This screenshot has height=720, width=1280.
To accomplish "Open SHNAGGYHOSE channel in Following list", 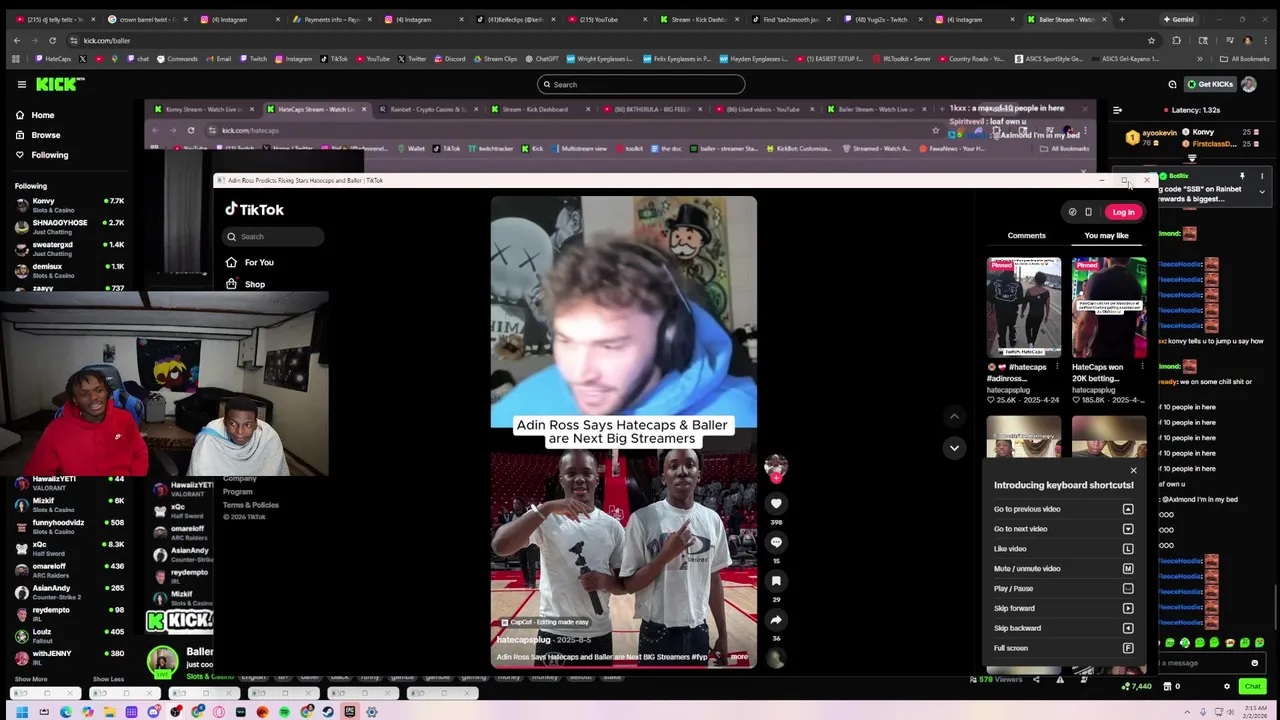I will coord(68,227).
